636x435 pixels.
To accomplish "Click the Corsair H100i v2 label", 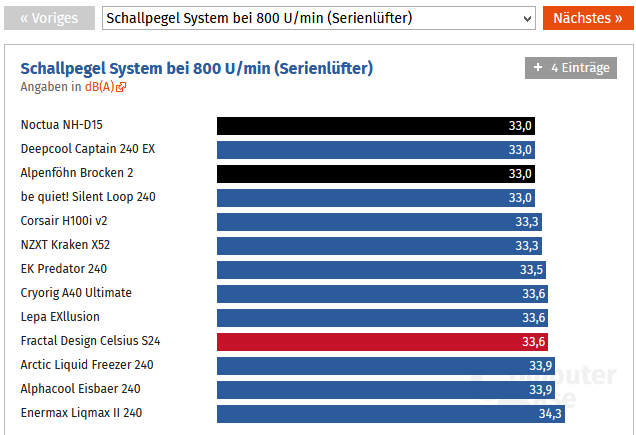I will coord(64,221).
